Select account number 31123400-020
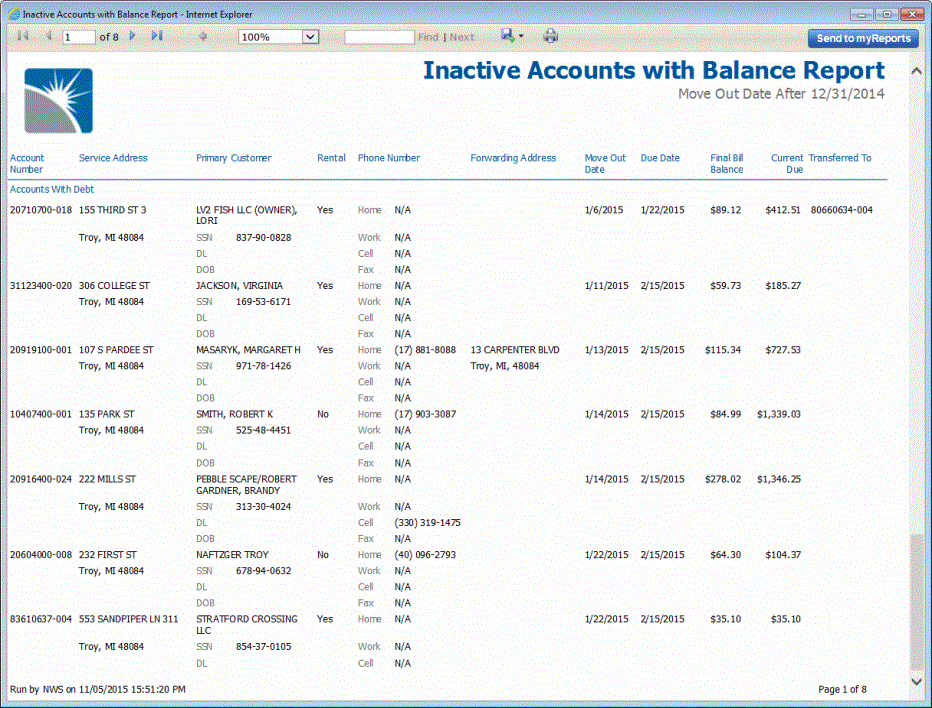This screenshot has width=932, height=708. click(40, 286)
